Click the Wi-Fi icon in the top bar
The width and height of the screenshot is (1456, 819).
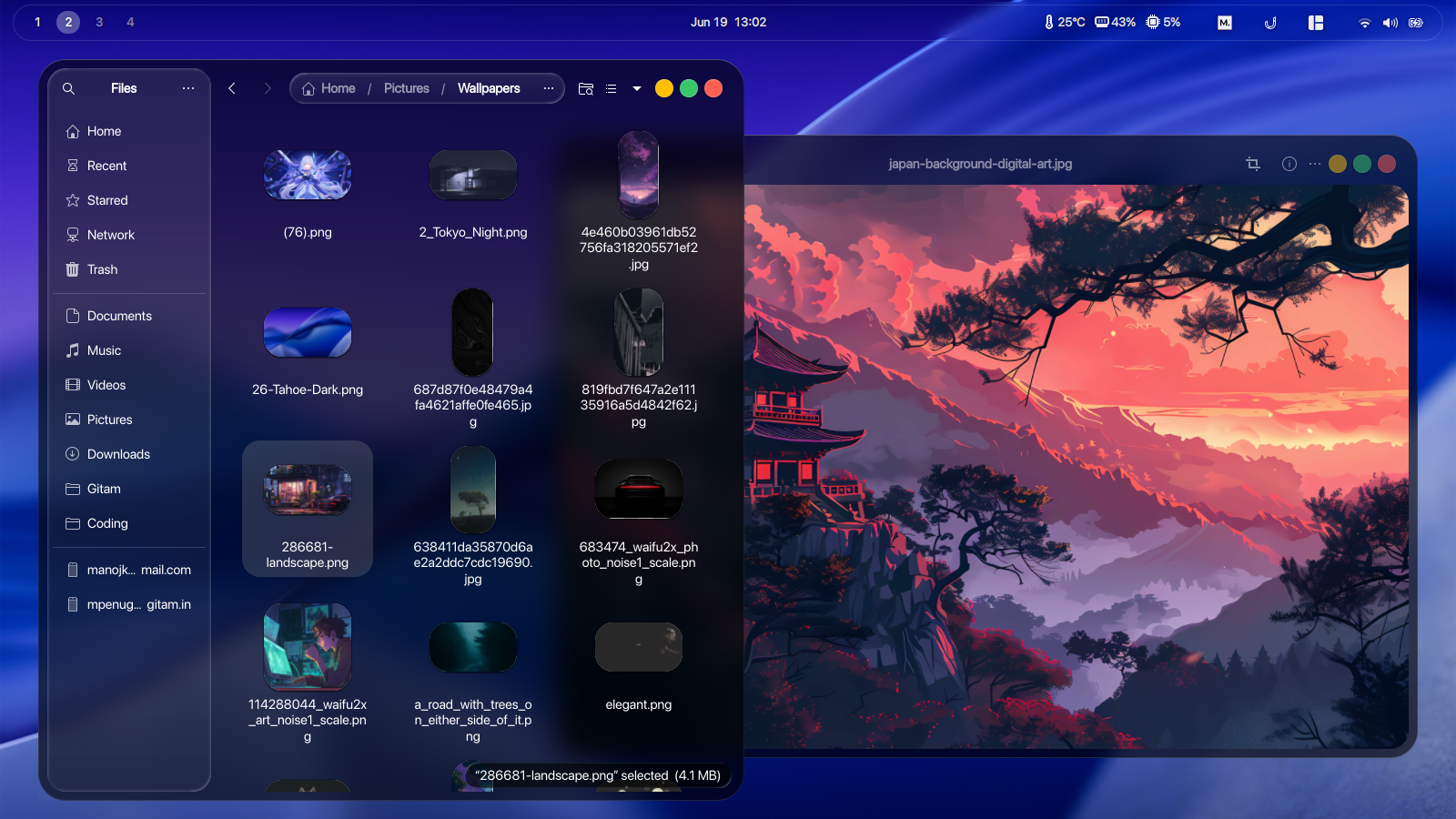1365,22
